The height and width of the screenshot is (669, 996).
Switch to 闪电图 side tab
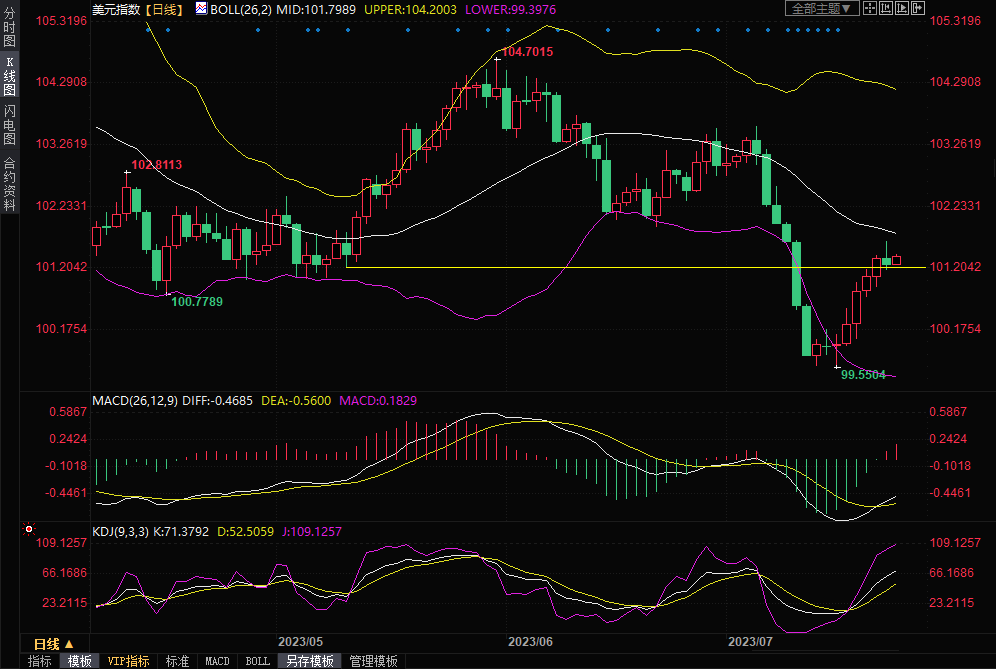pos(9,124)
